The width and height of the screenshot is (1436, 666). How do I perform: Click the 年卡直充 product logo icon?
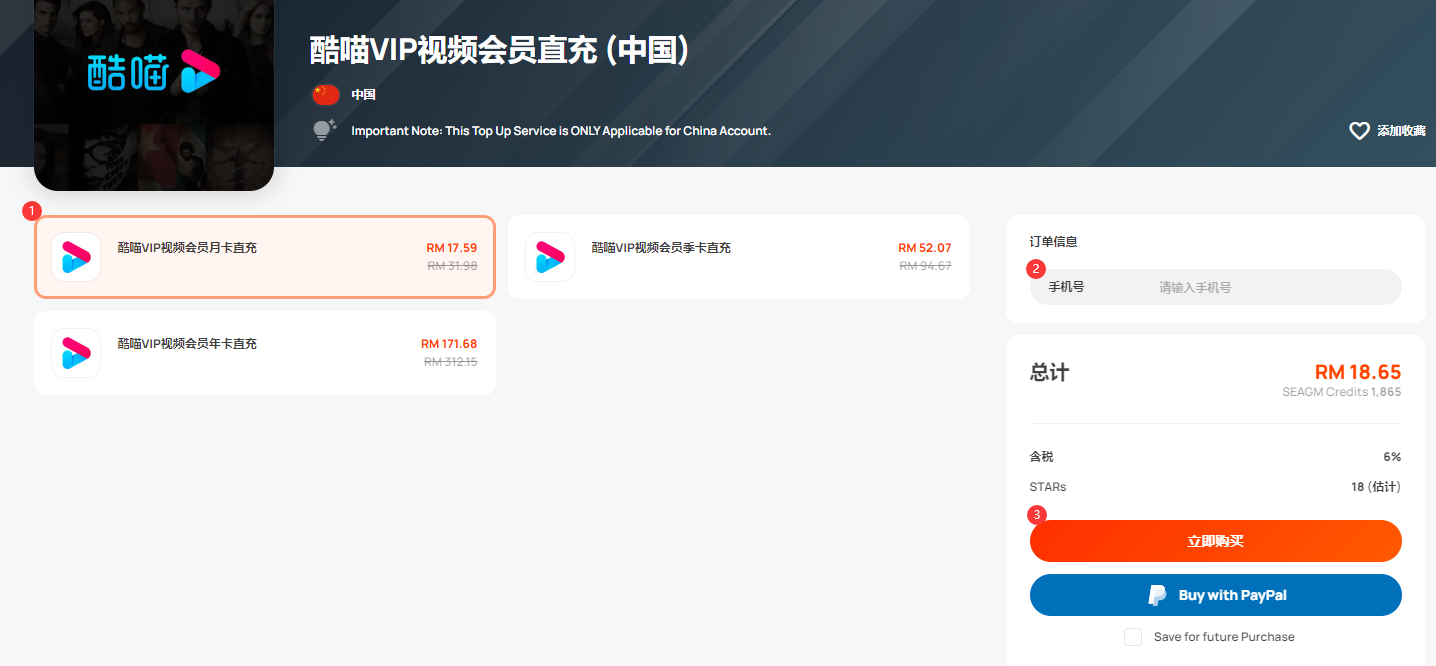click(76, 353)
